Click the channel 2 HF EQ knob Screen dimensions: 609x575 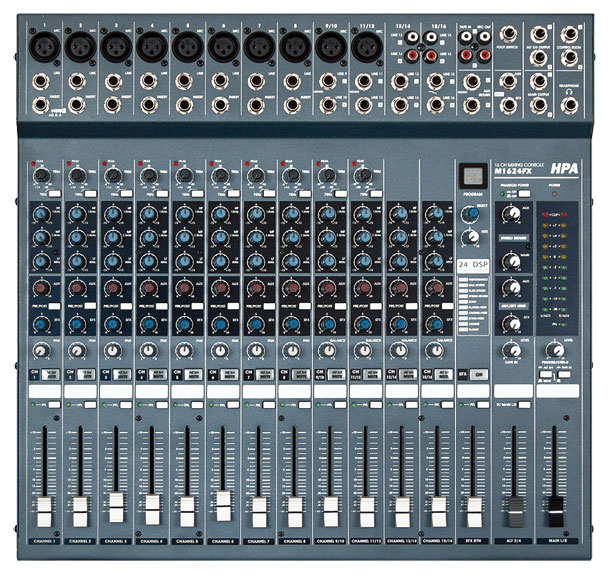pos(77,214)
